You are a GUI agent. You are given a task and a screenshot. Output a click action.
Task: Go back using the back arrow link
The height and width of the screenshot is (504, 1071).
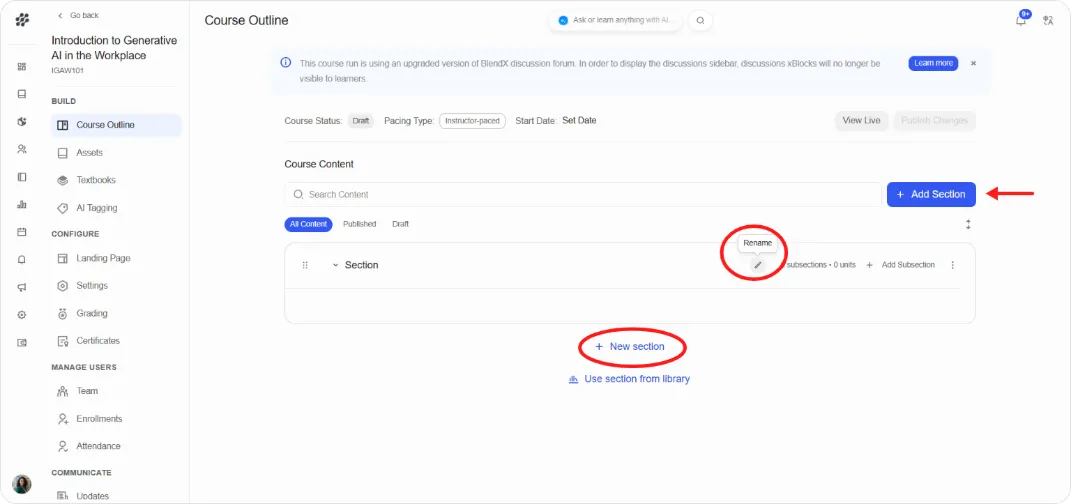79,15
